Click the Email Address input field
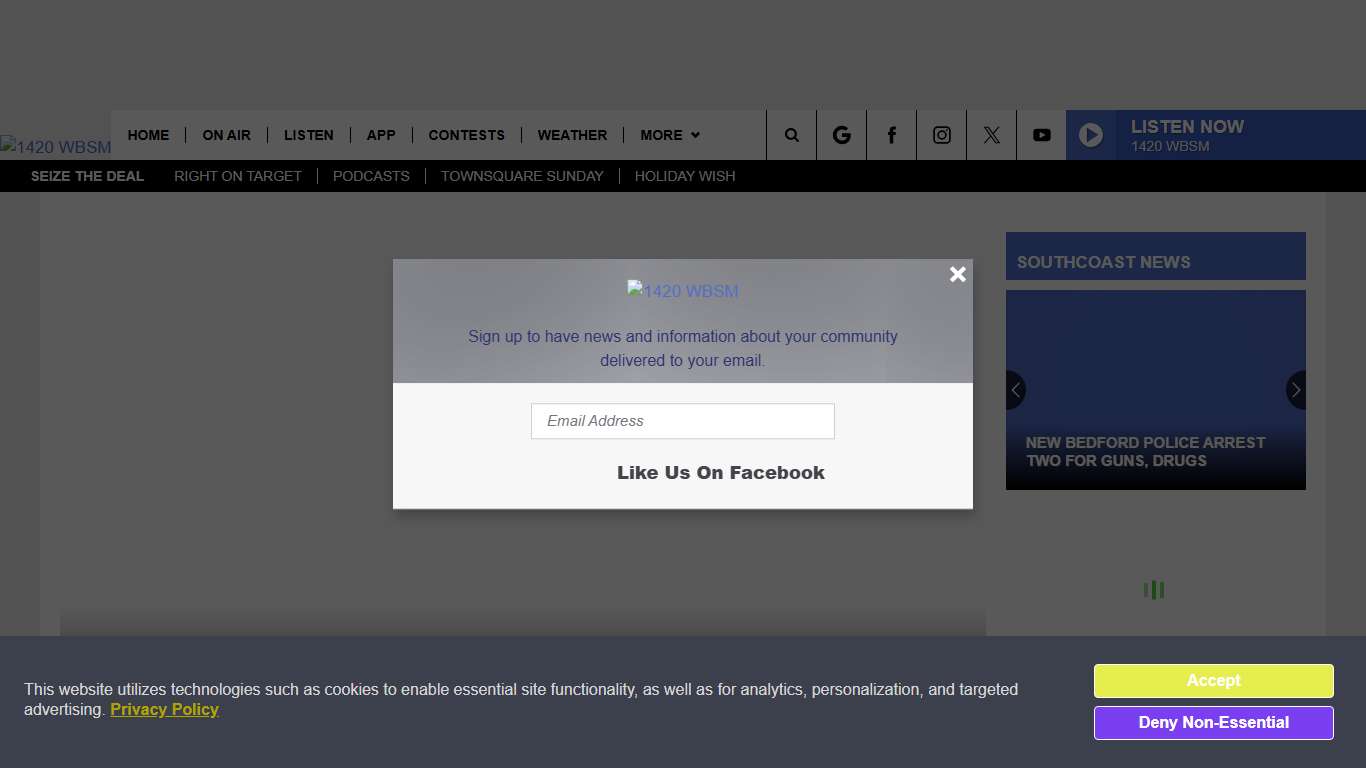Viewport: 1366px width, 768px height. click(x=682, y=421)
